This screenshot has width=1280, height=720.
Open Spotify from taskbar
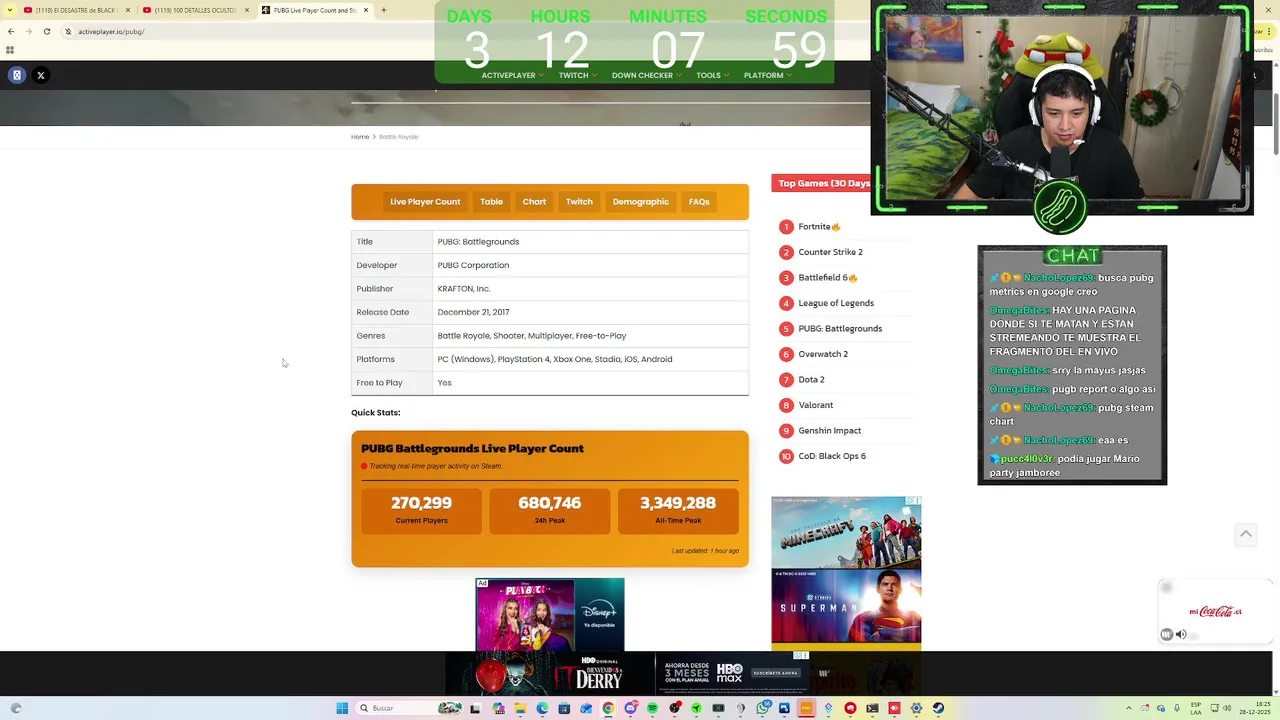652,708
